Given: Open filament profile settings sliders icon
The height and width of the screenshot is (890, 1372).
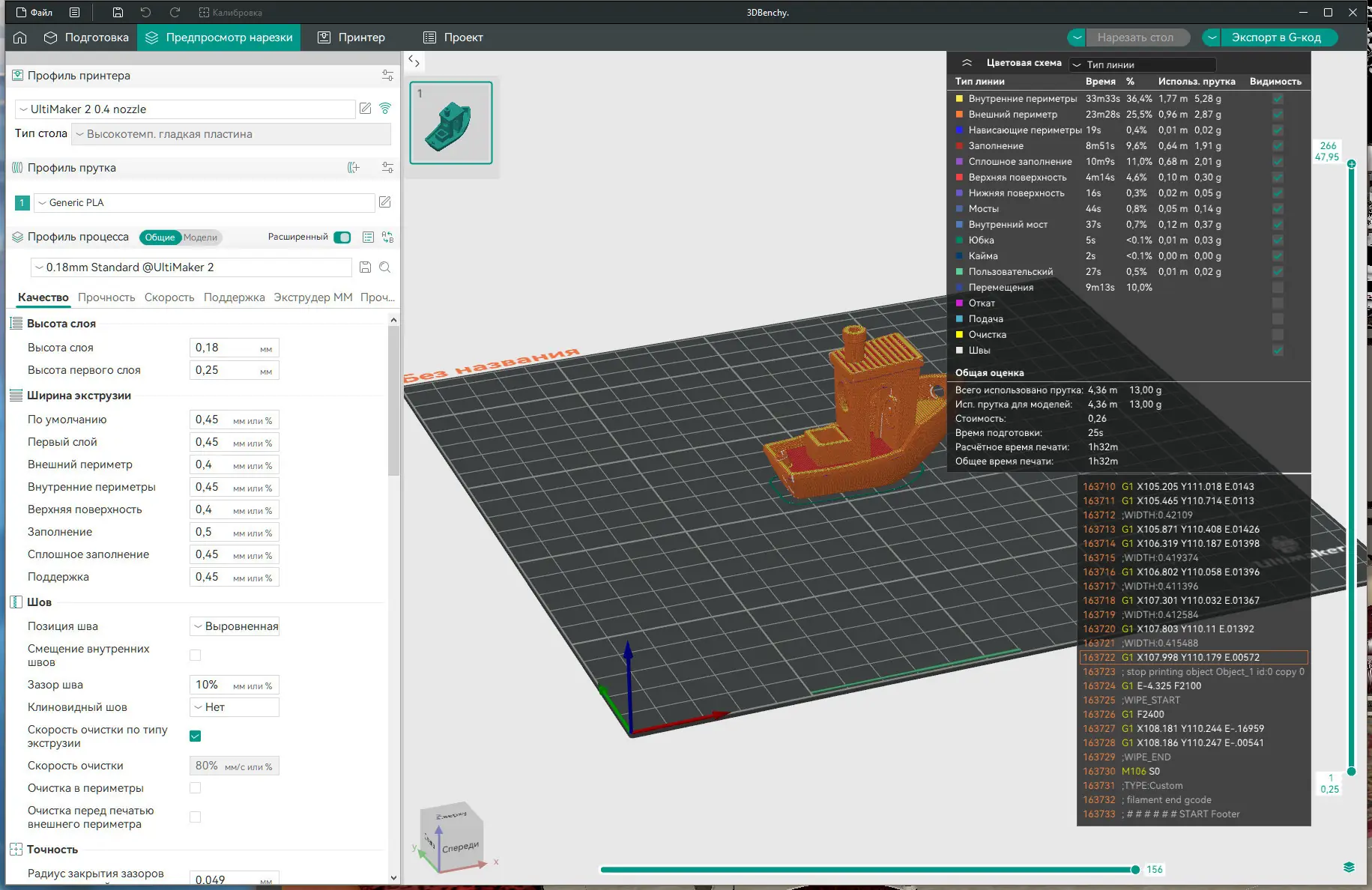Looking at the screenshot, I should point(387,168).
